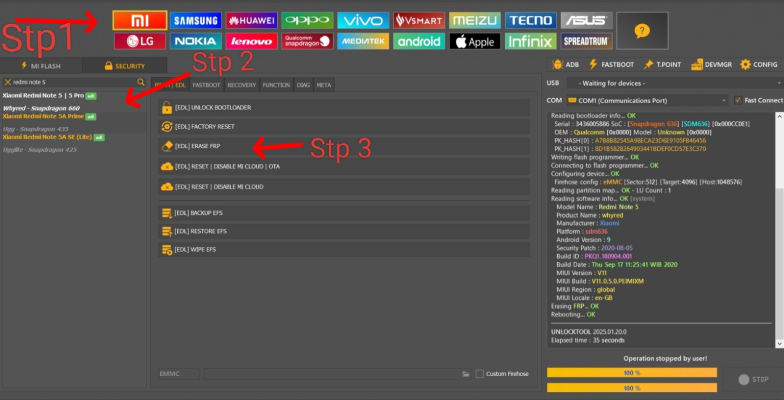
Task: Open the FUNCTION tab
Action: 276,85
